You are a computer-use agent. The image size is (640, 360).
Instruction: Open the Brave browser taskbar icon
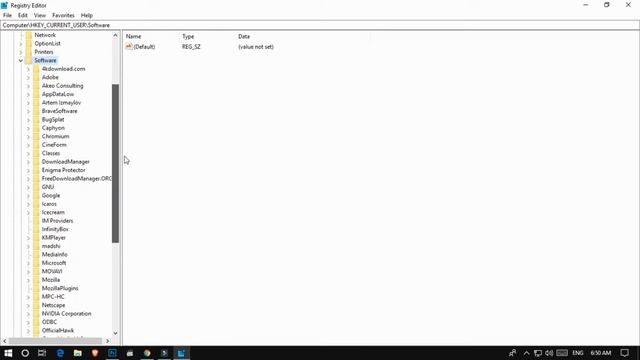point(95,353)
